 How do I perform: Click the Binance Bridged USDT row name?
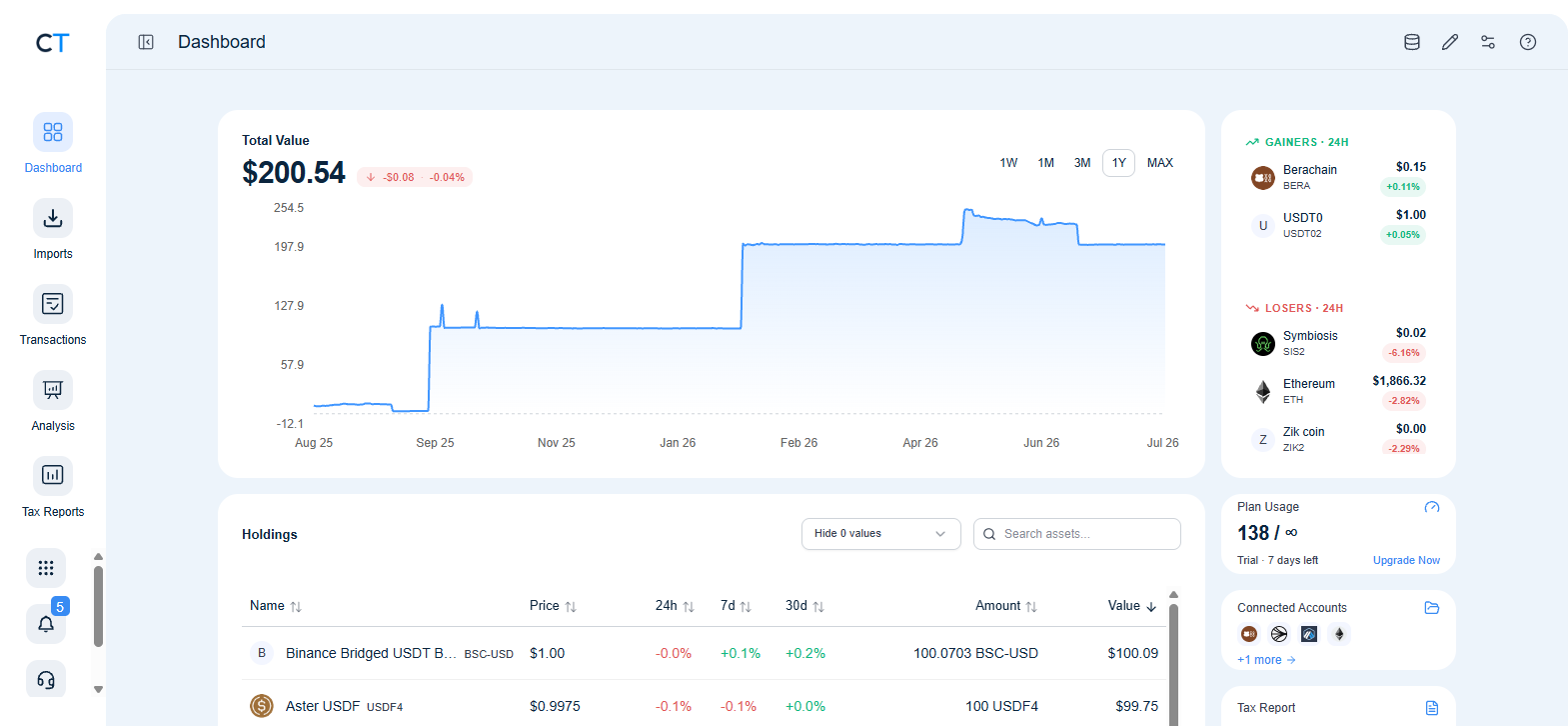click(x=371, y=653)
